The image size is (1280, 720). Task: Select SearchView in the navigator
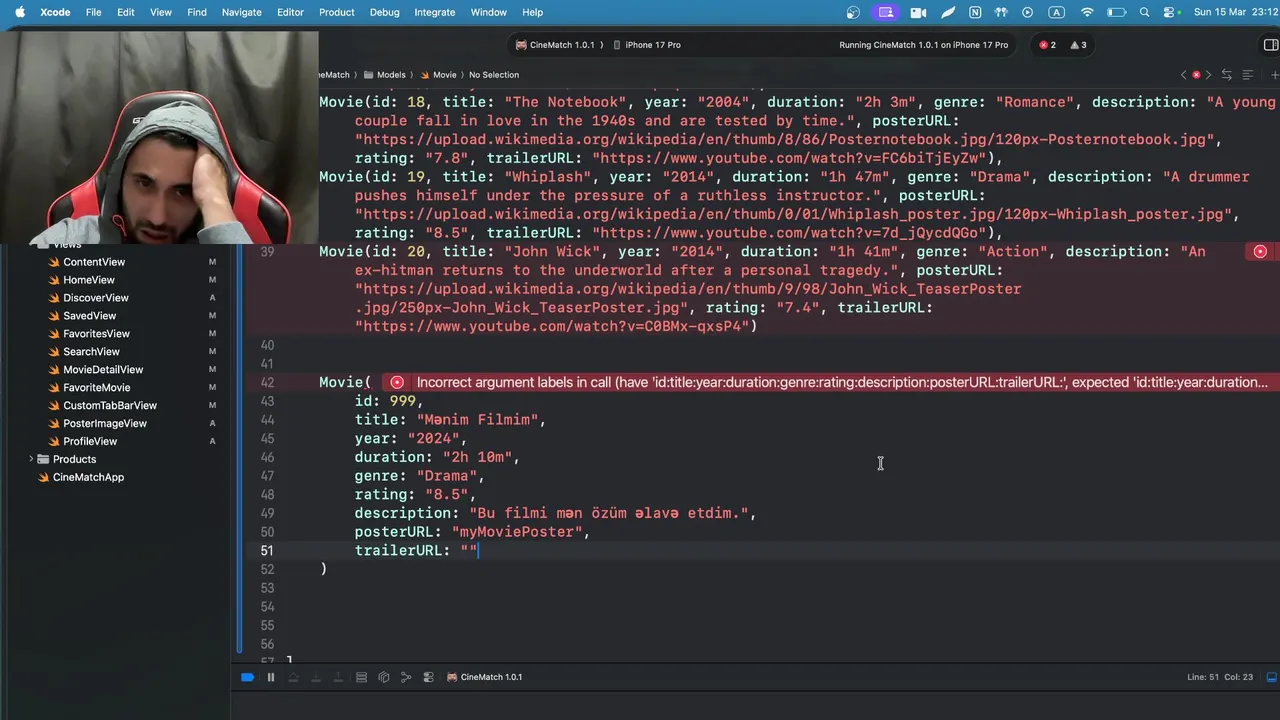(91, 352)
